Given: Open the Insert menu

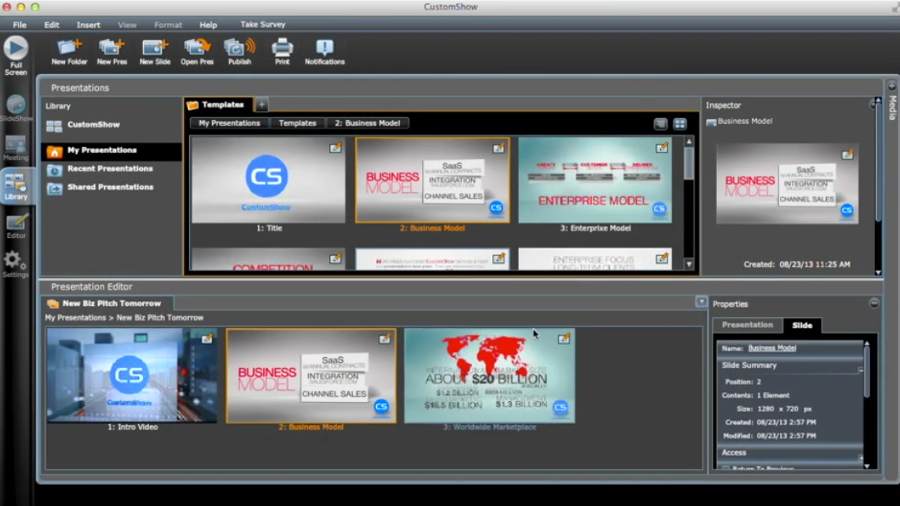Looking at the screenshot, I should point(88,25).
